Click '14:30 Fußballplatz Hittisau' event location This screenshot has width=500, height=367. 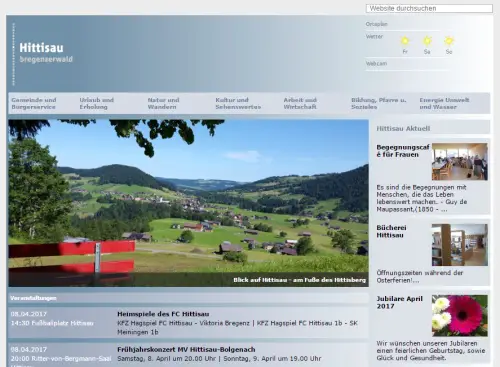point(52,323)
